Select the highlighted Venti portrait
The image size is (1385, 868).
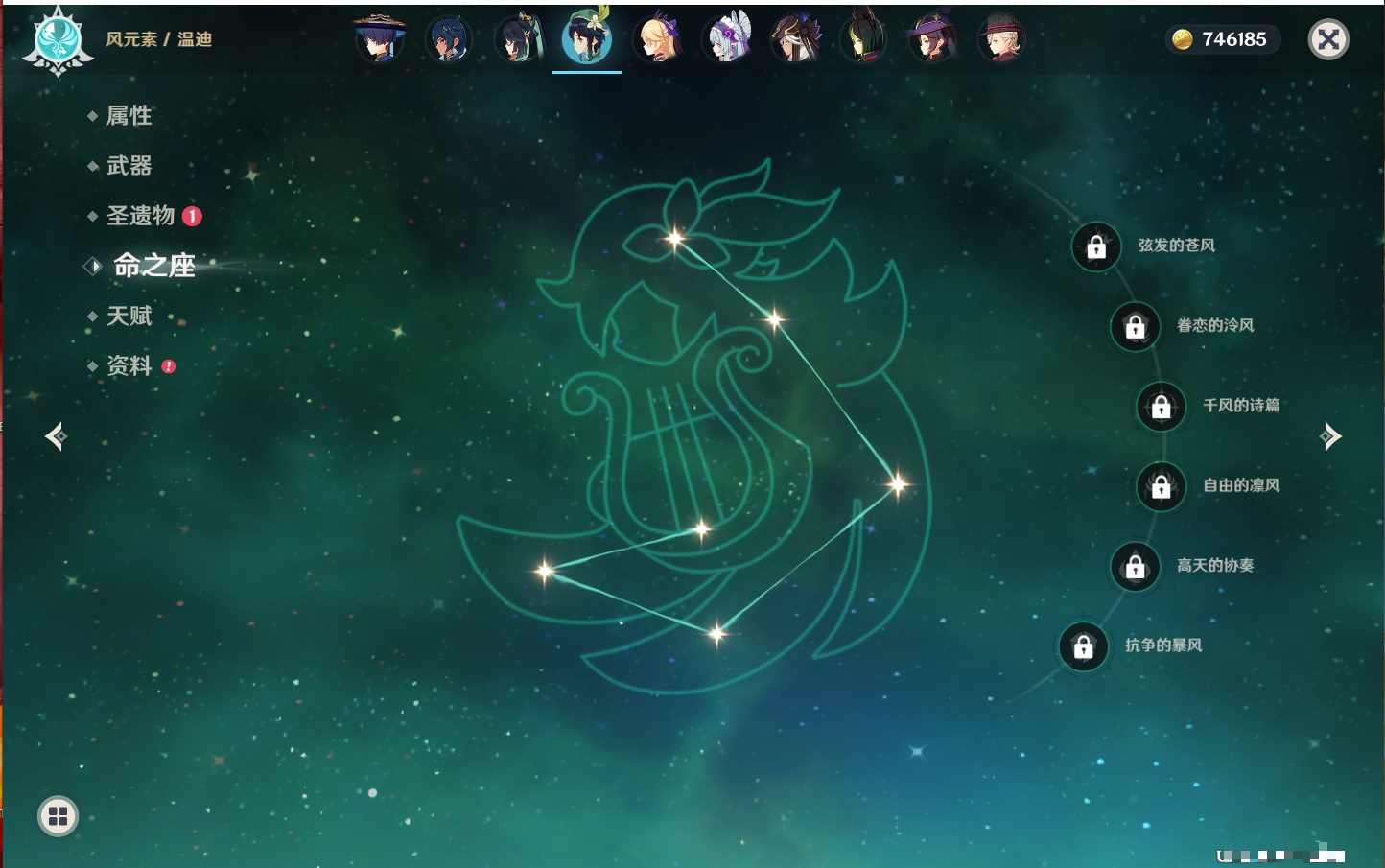click(587, 37)
